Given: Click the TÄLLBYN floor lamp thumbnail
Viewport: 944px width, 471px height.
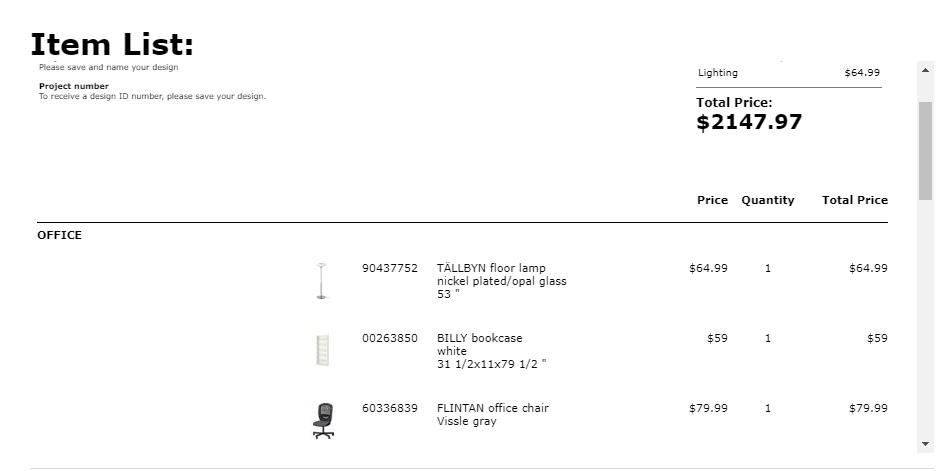Looking at the screenshot, I should (x=322, y=281).
